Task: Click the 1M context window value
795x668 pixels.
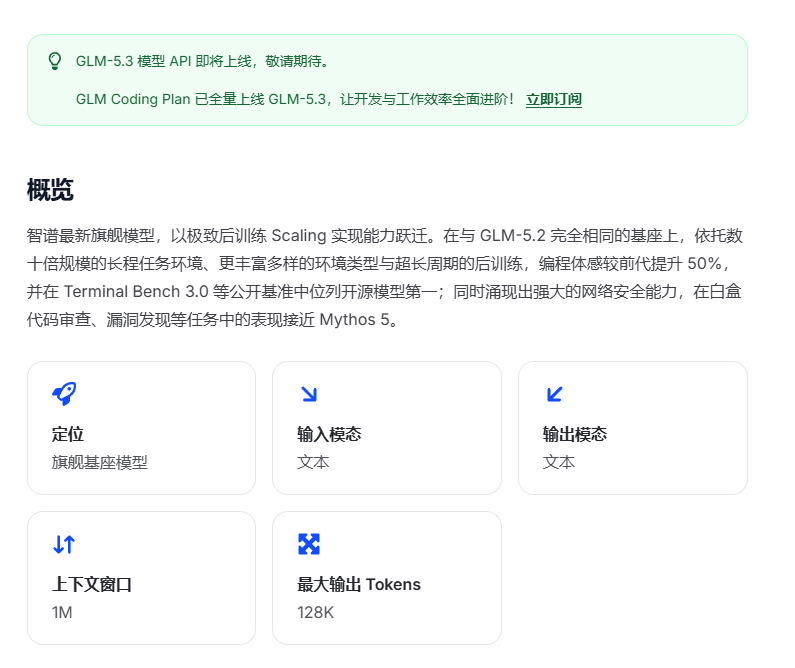Action: (62, 612)
